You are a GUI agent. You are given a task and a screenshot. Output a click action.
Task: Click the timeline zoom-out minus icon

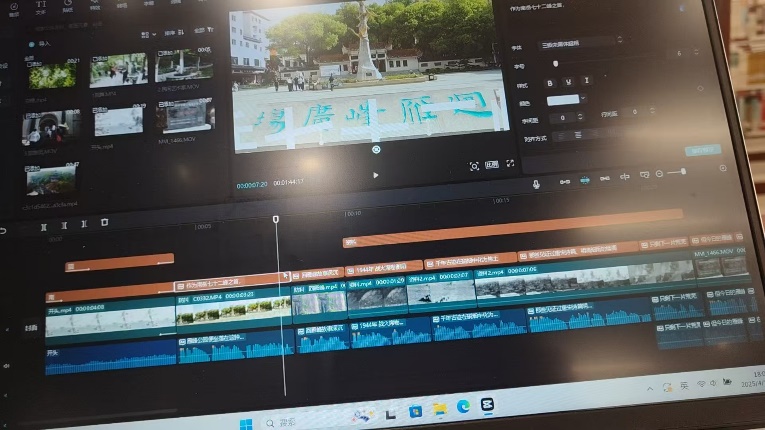coord(659,175)
